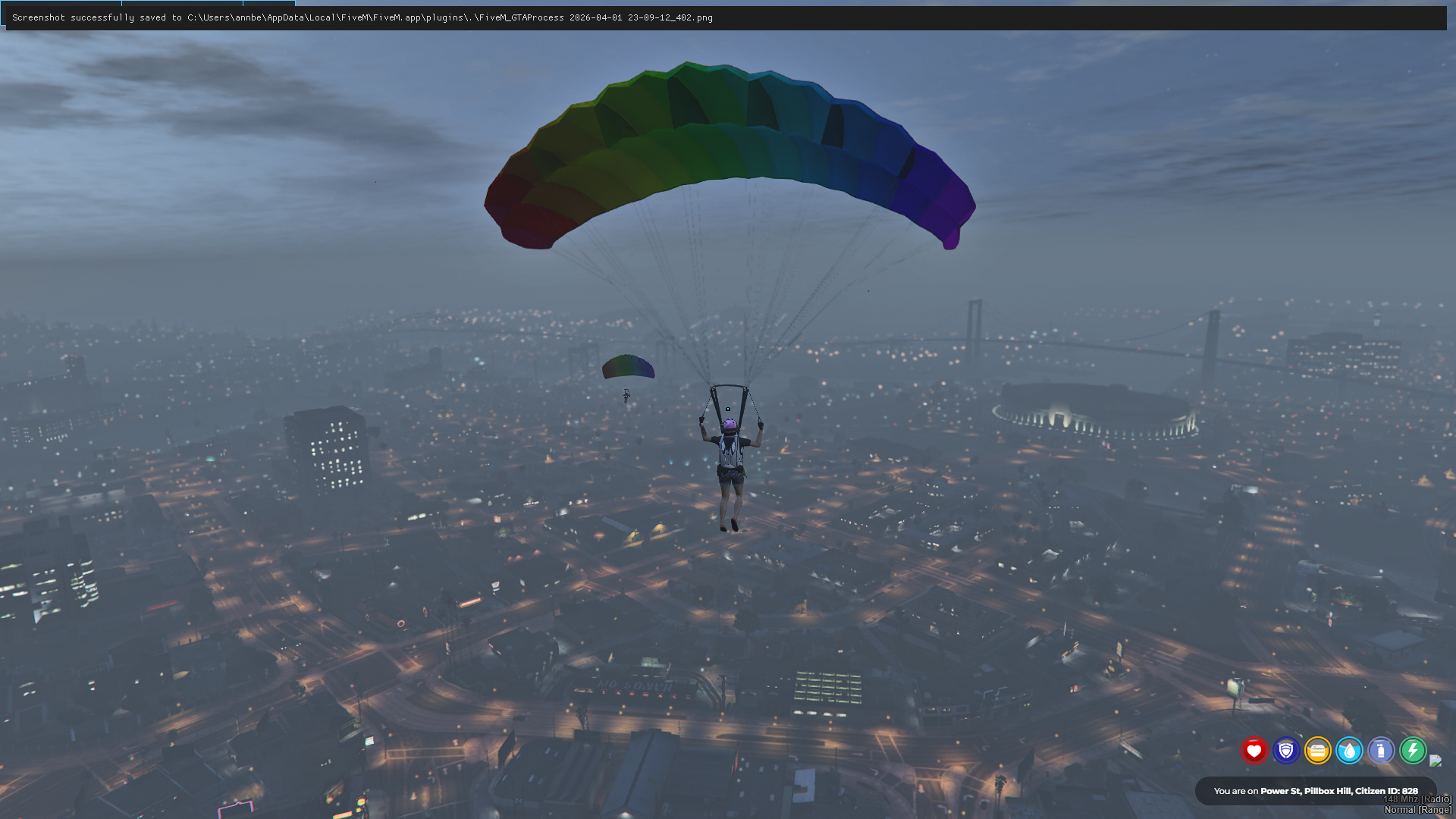The width and height of the screenshot is (1456, 819).
Task: Click the broken image placeholder icon
Action: [x=1436, y=761]
